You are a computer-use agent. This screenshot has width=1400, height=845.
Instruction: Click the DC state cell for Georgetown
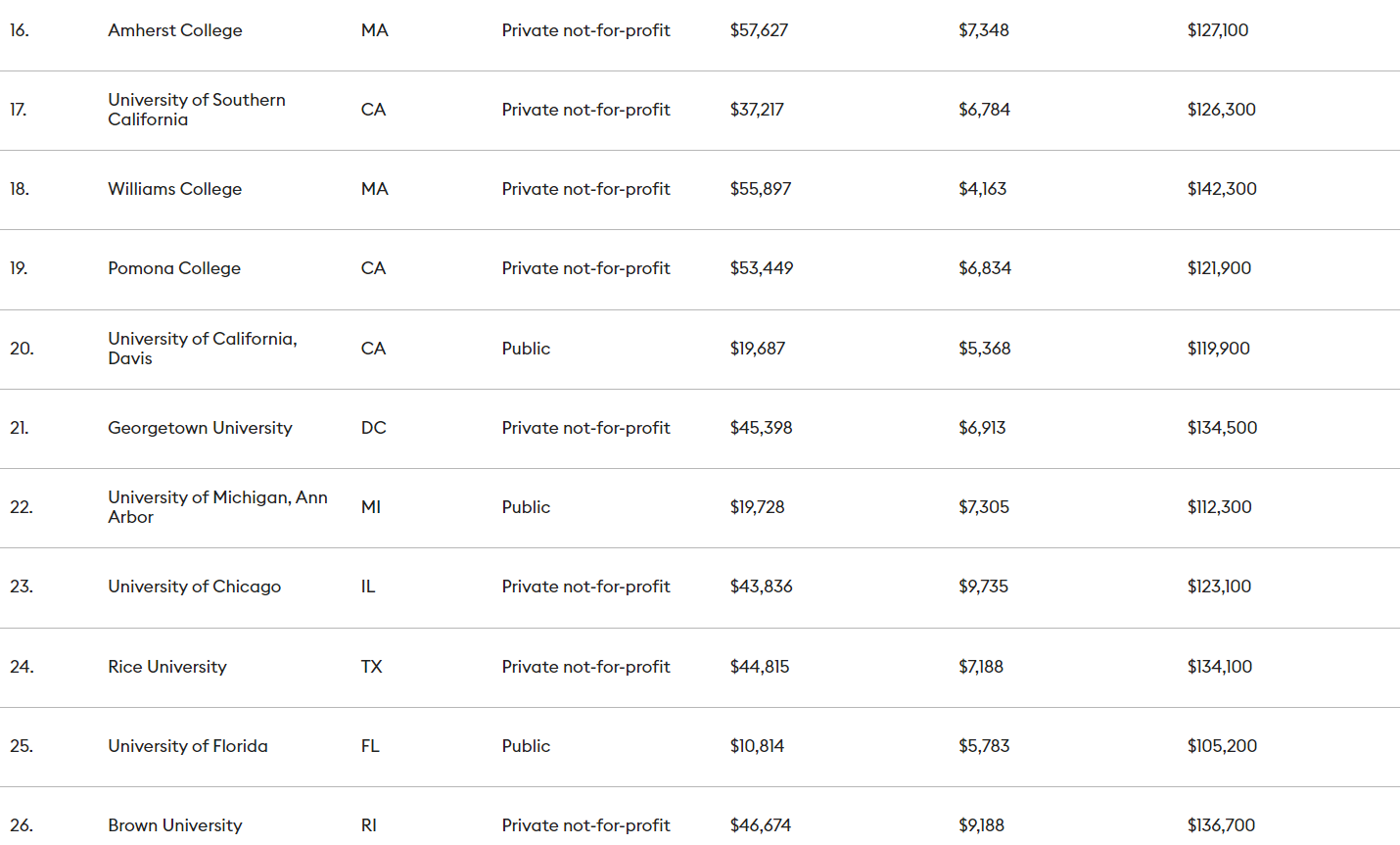point(373,428)
